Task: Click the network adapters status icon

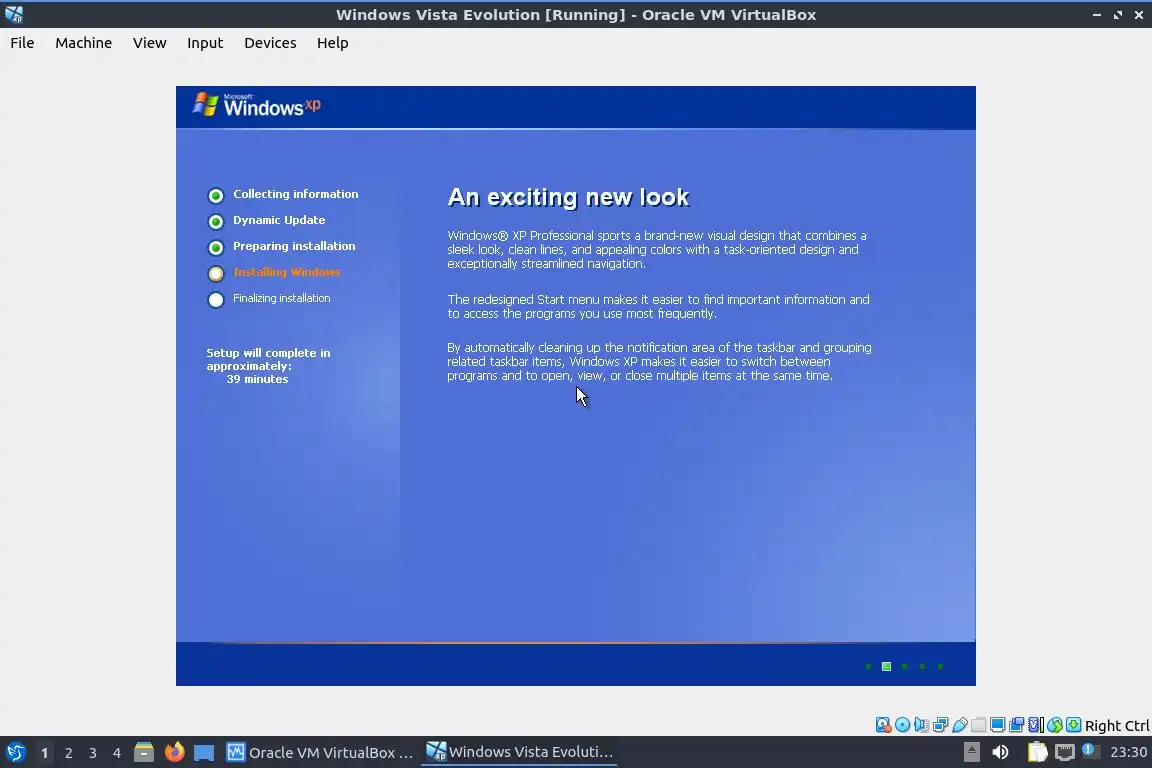Action: pyautogui.click(x=940, y=725)
